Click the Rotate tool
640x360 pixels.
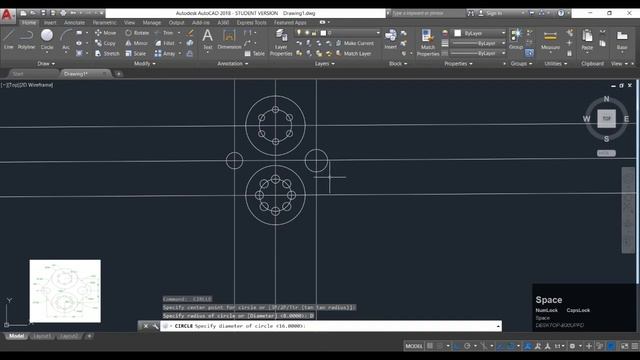click(137, 33)
